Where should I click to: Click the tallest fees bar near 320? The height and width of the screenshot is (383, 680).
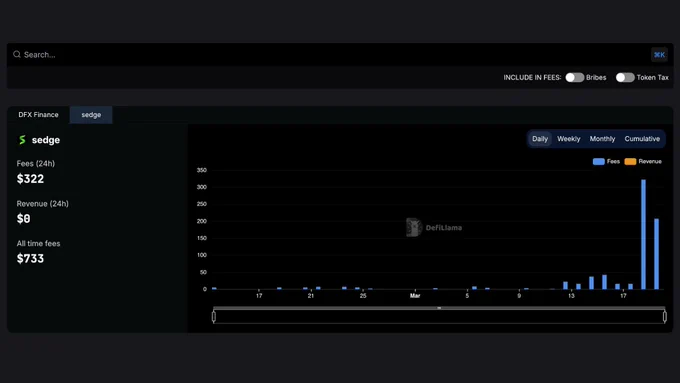[644, 234]
